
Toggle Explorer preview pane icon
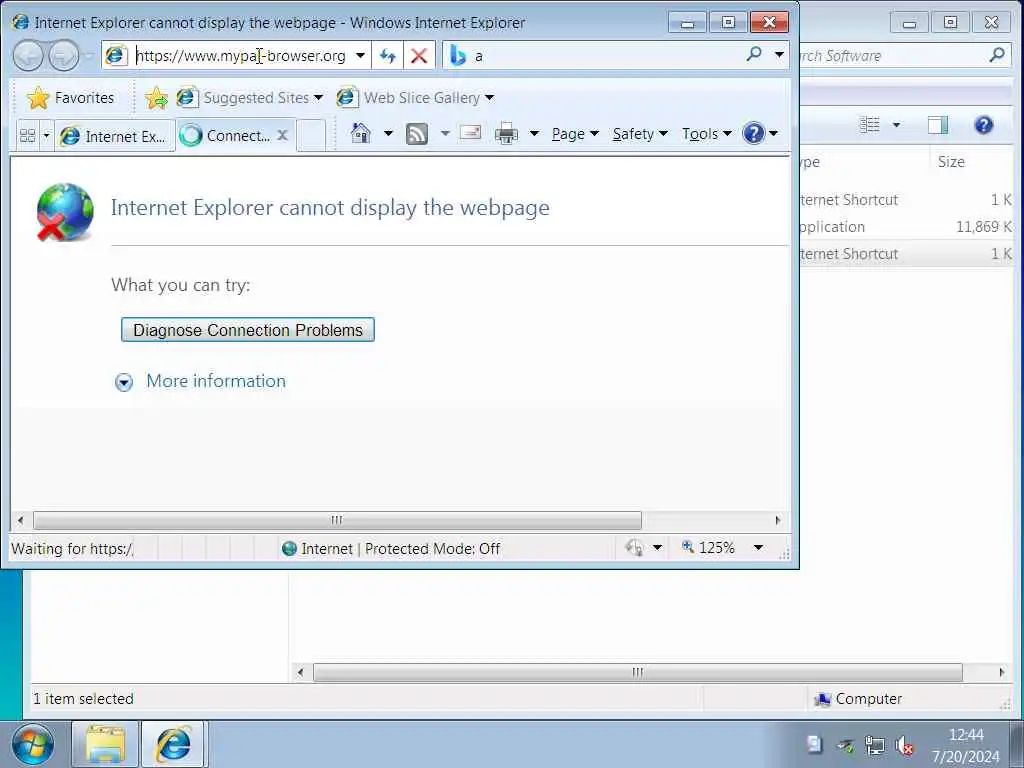click(x=938, y=125)
